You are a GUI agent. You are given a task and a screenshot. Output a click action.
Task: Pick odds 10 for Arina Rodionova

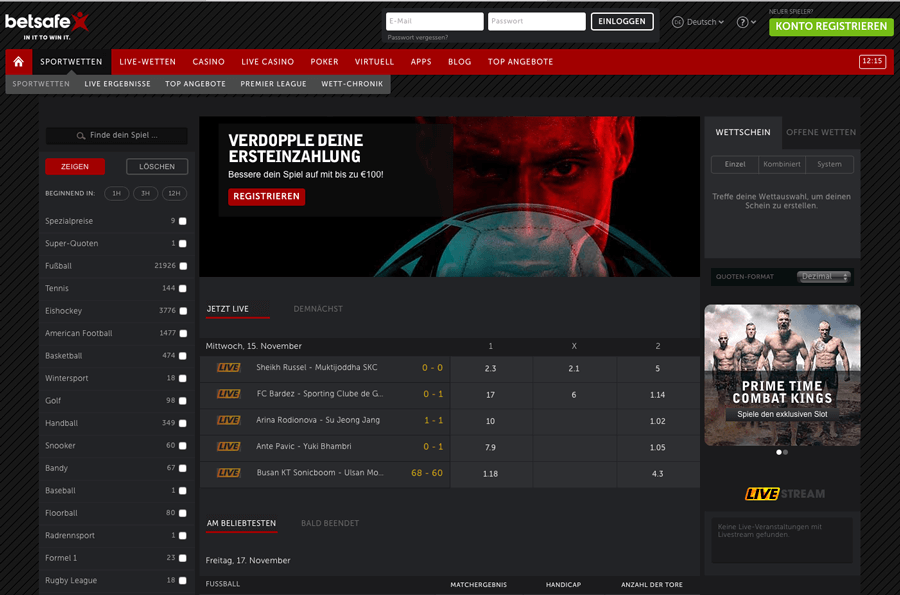[x=490, y=421]
